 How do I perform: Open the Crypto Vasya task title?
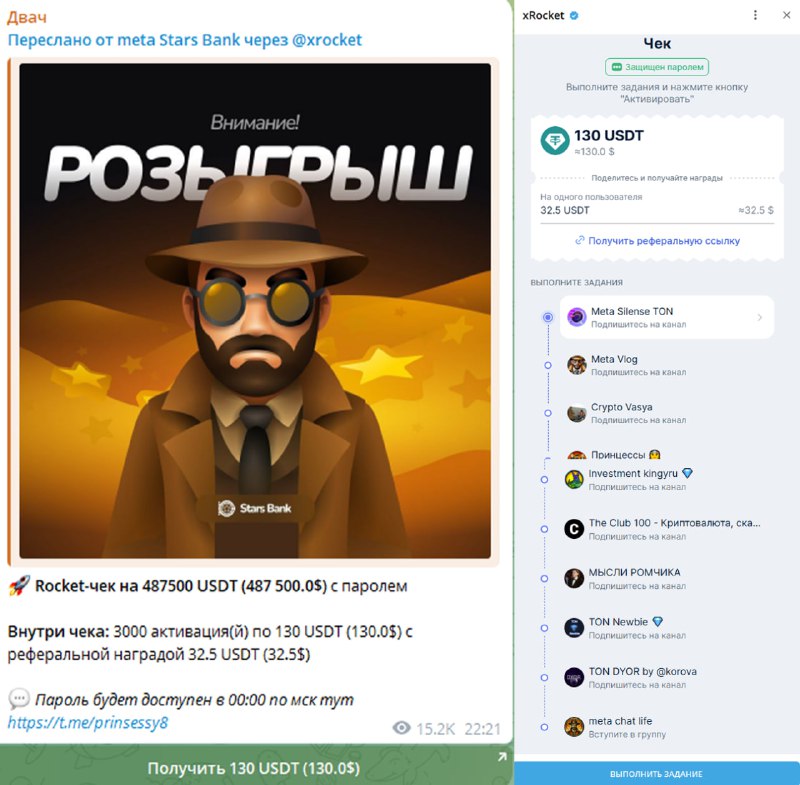(x=621, y=407)
